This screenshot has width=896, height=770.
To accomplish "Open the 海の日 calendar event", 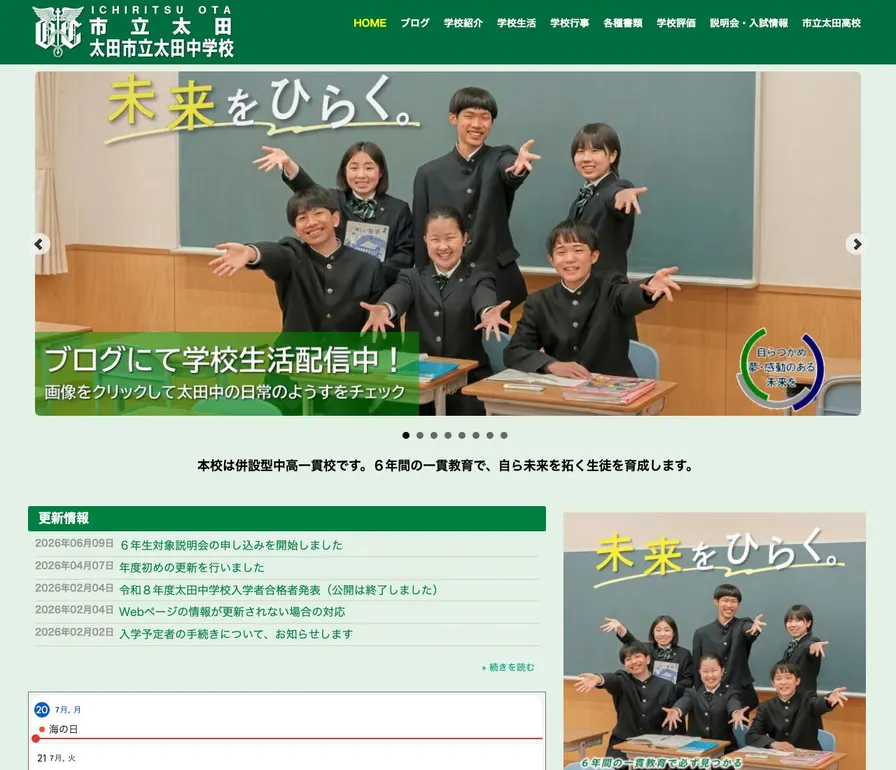I will [63, 729].
